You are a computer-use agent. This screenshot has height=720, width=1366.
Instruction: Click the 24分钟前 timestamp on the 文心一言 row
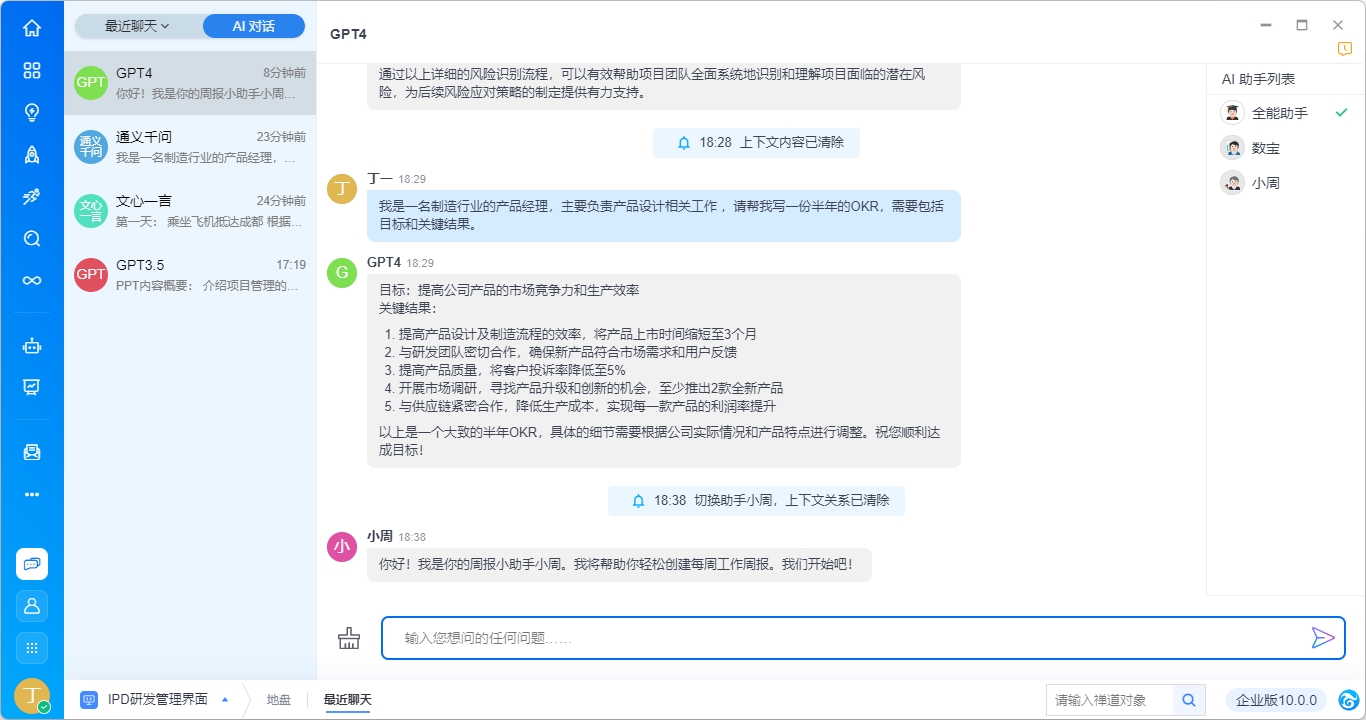pyautogui.click(x=281, y=201)
